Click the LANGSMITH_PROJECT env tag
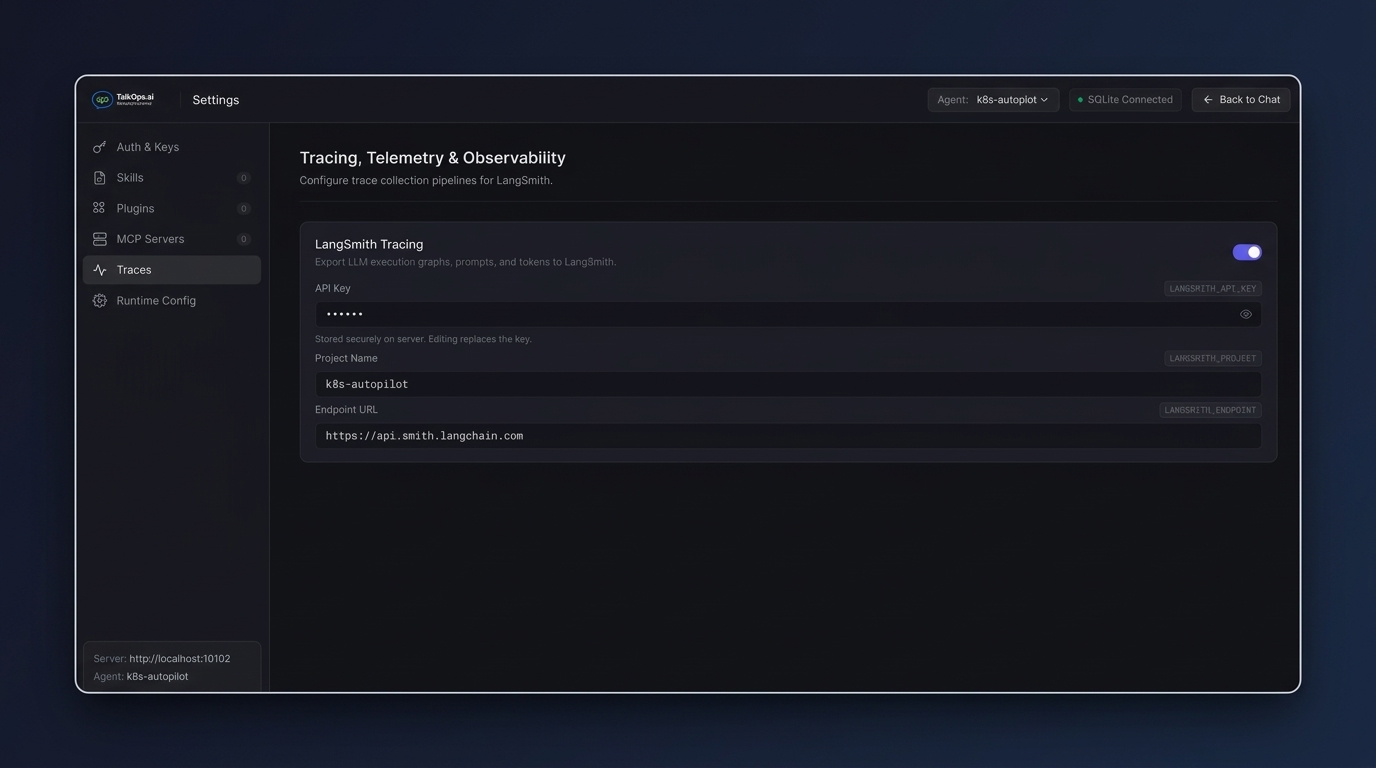Image resolution: width=1376 pixels, height=768 pixels. click(1213, 358)
